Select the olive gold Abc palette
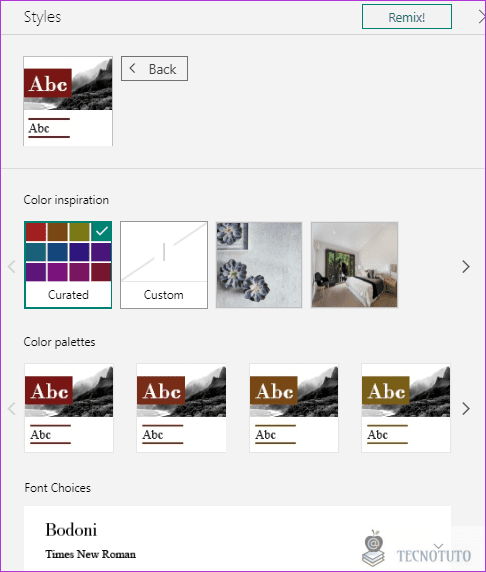 406,408
